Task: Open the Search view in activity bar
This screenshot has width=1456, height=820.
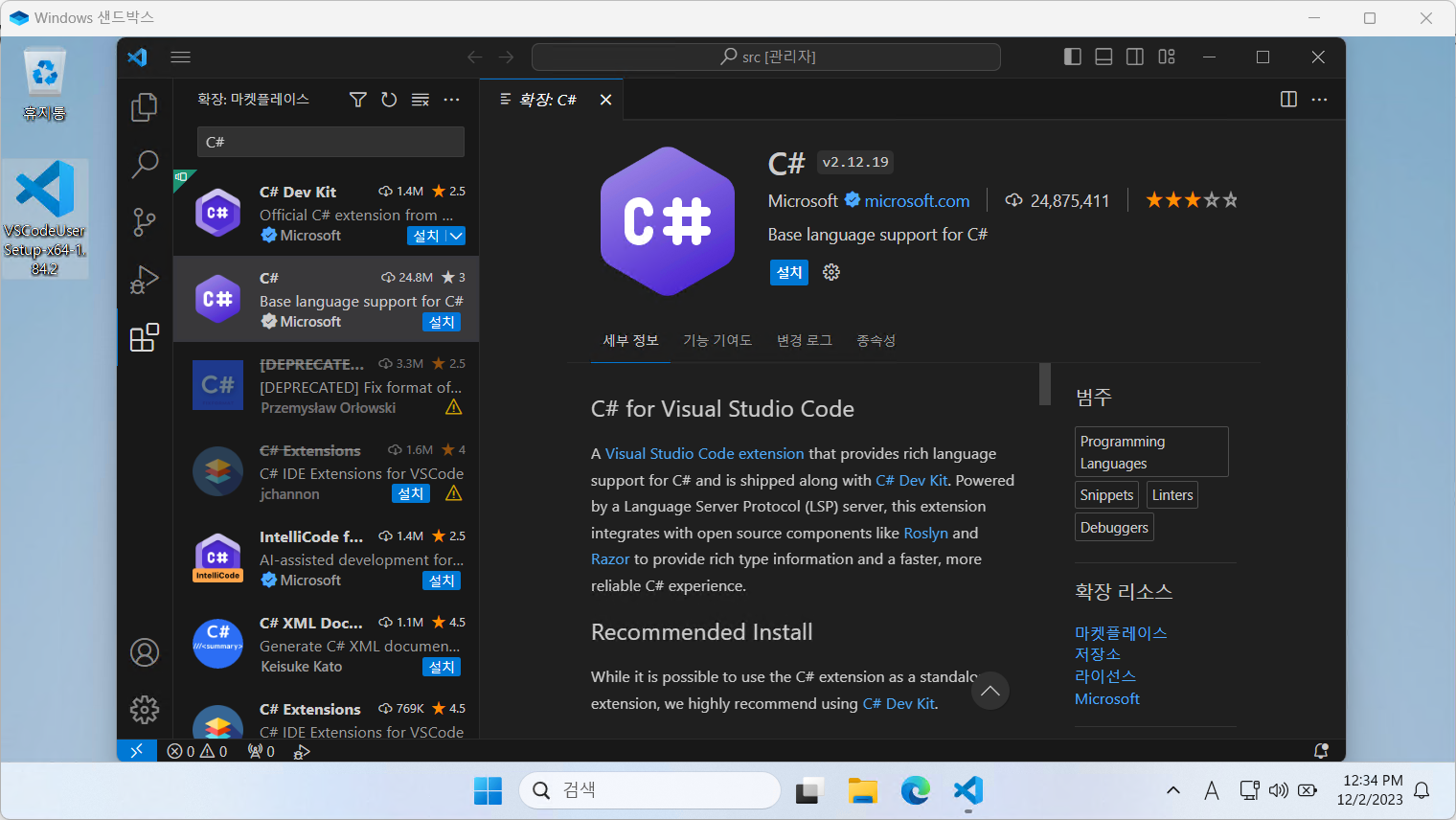Action: pyautogui.click(x=145, y=164)
